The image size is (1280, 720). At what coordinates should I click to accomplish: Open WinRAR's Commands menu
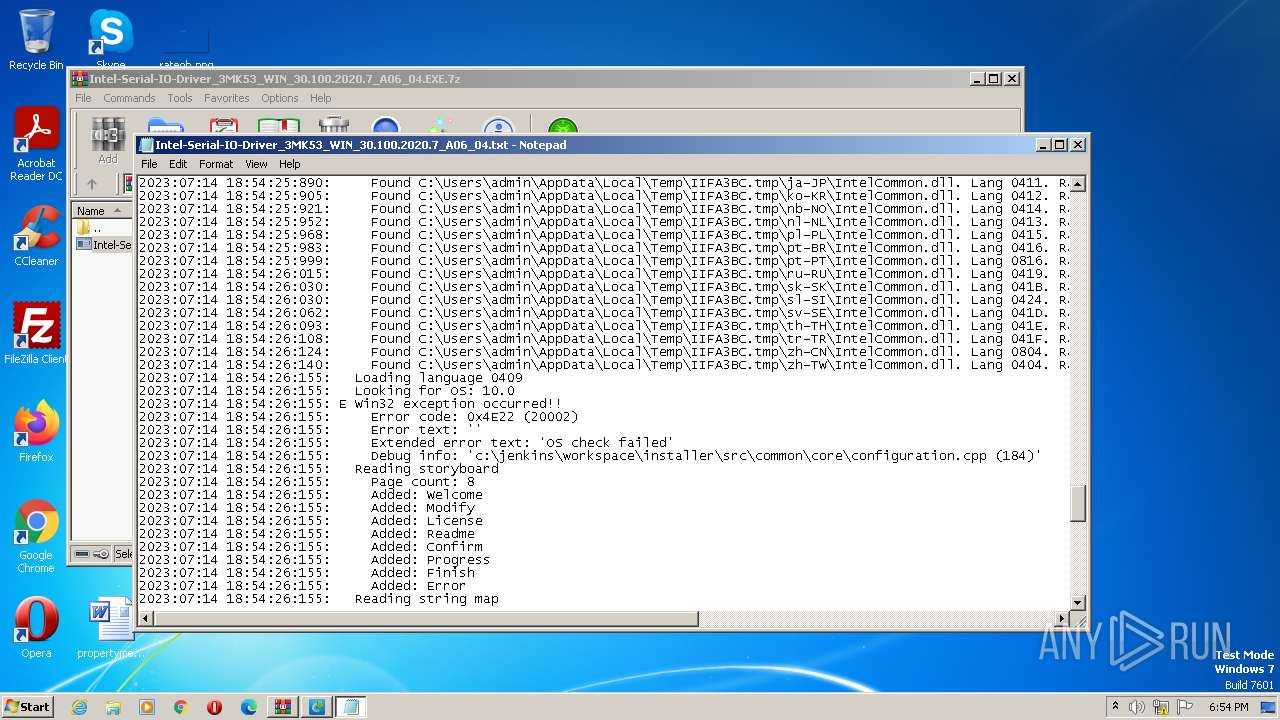pos(129,98)
